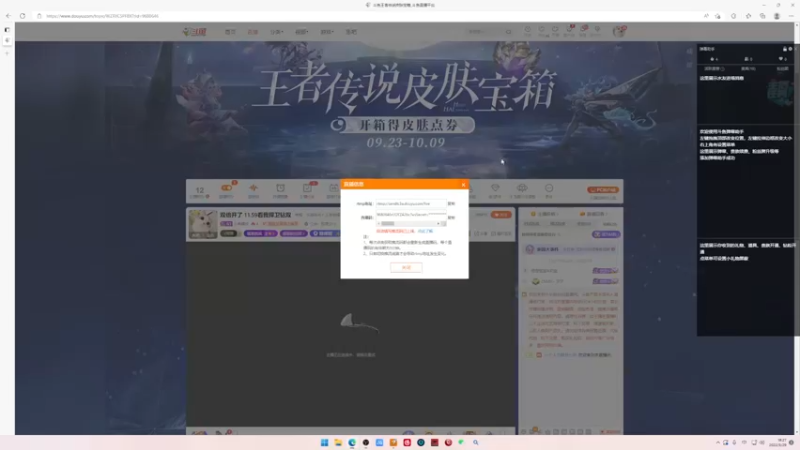Open the blue link in the dialog
800x450 pixels.
(x=425, y=231)
